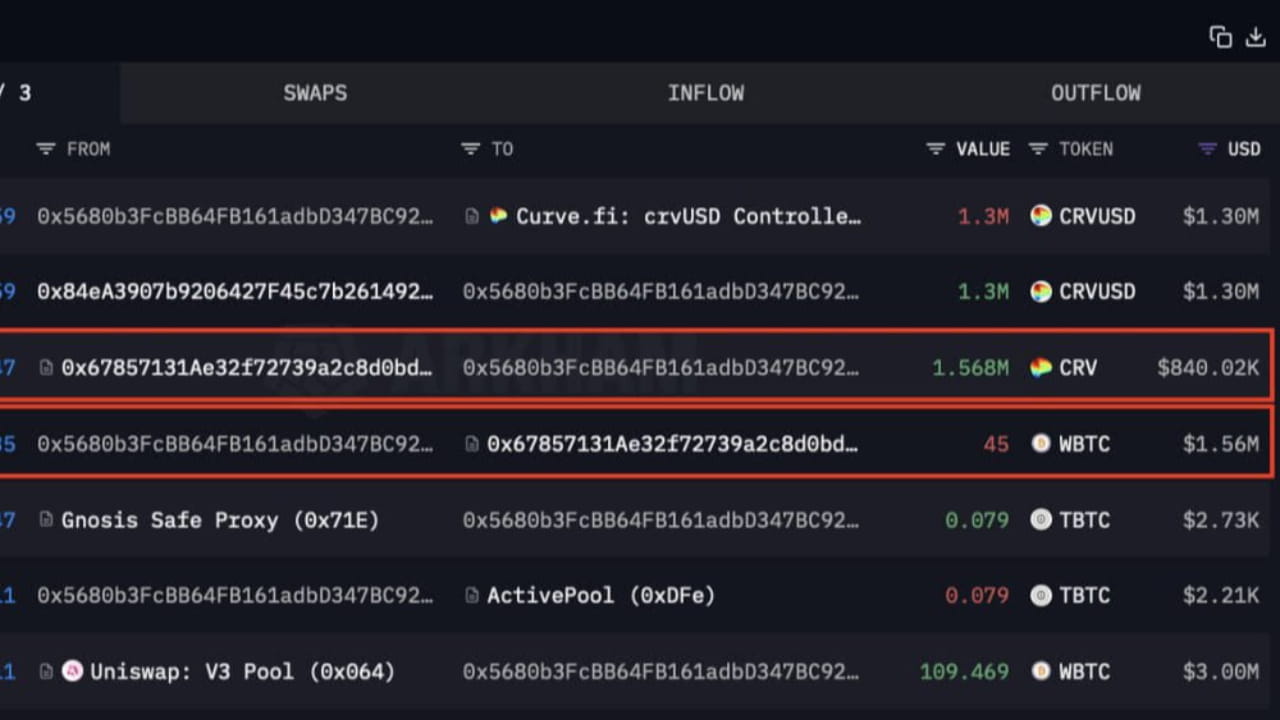Viewport: 1280px width, 720px height.
Task: Open Uniswap: V3 Pool (0x064) address
Action: 242,672
